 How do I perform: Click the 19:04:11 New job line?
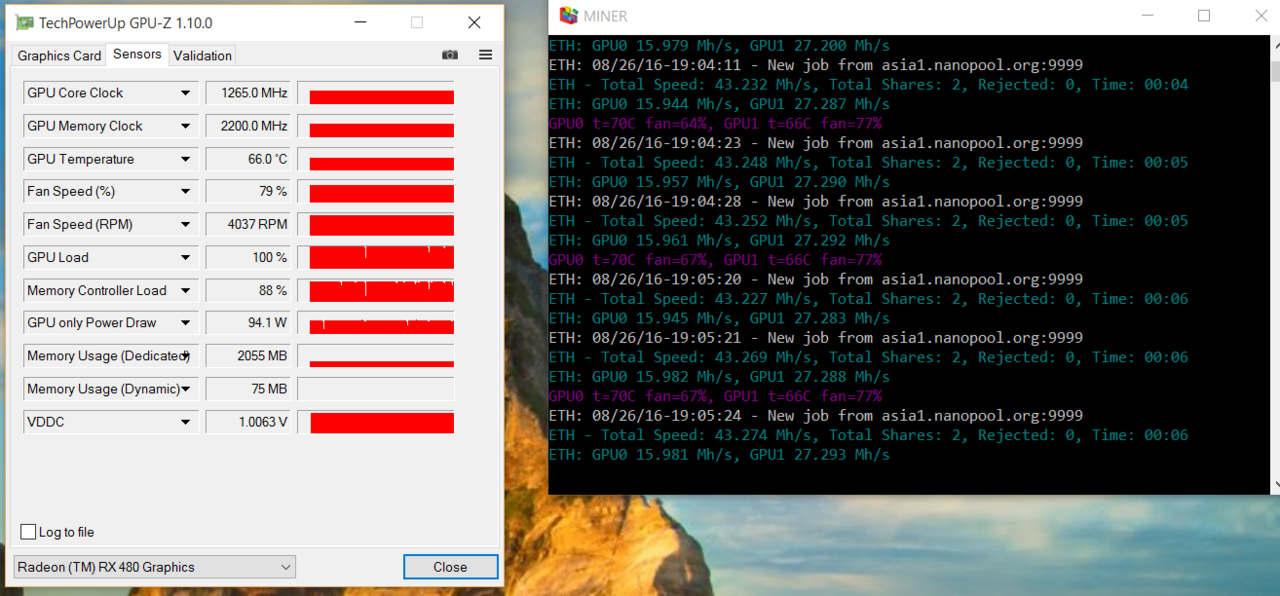(x=816, y=65)
